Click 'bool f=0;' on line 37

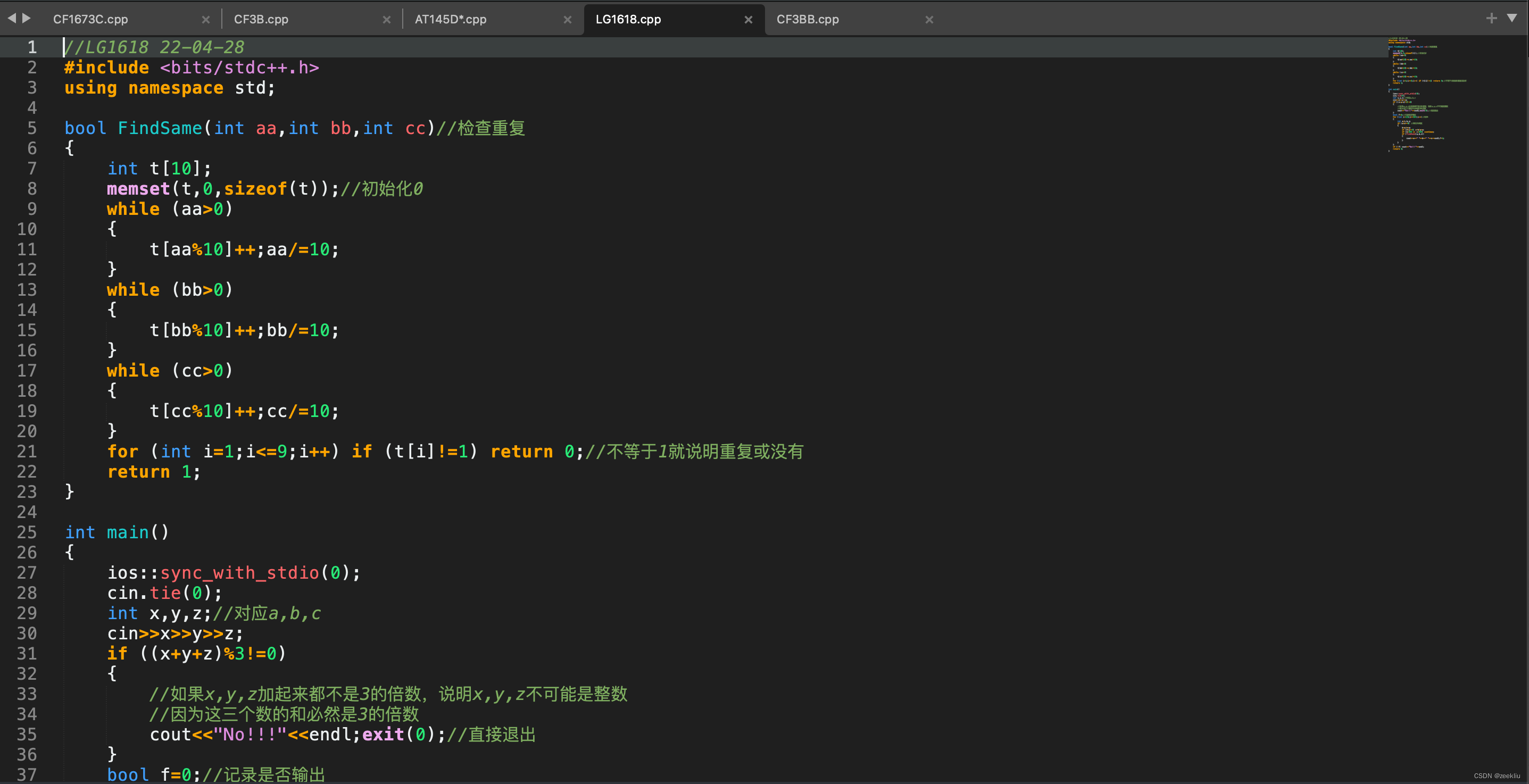[154, 774]
